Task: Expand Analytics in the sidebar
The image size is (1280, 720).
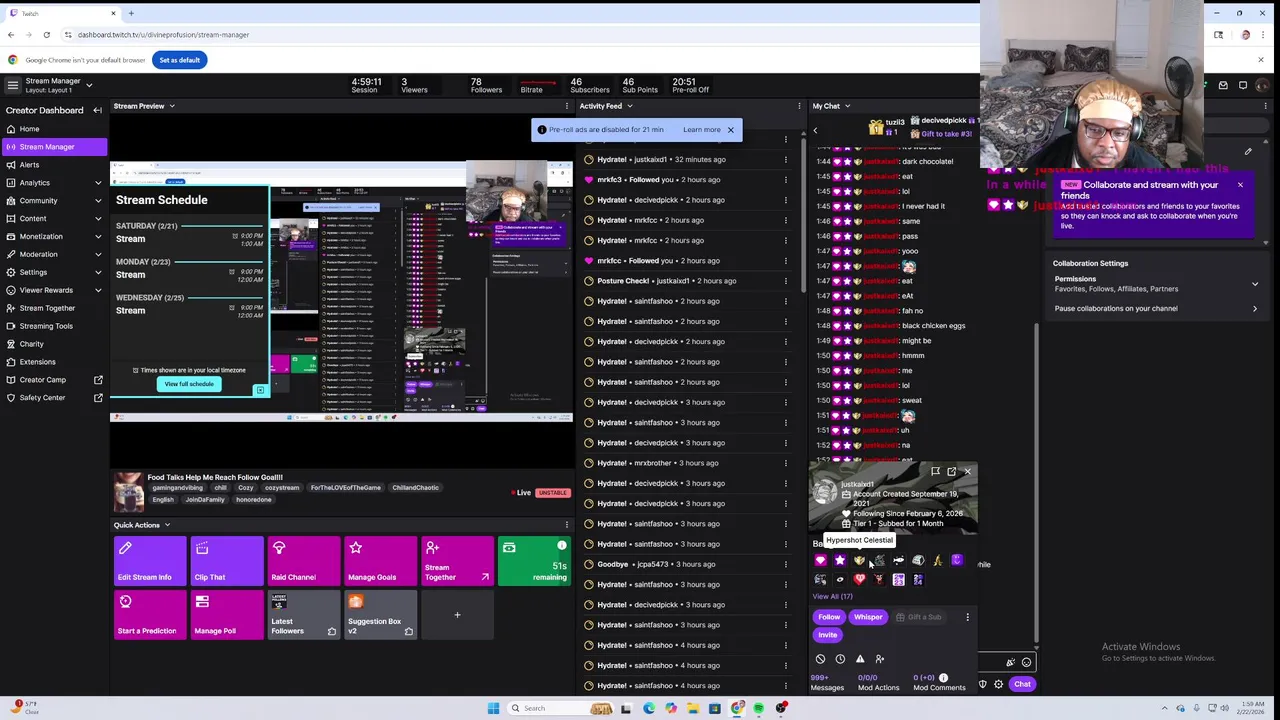Action: [x=55, y=182]
